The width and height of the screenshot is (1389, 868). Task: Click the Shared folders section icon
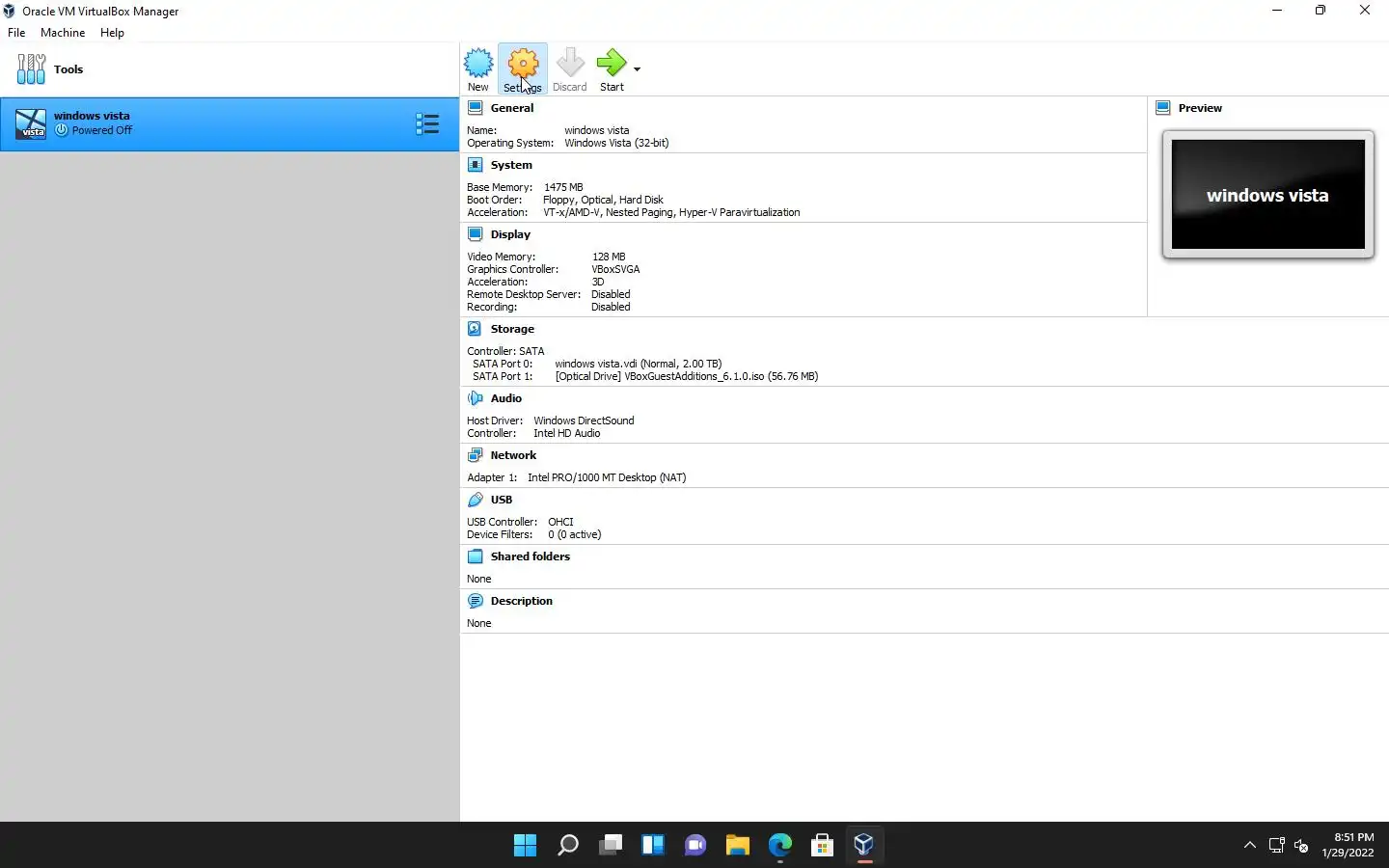475,556
